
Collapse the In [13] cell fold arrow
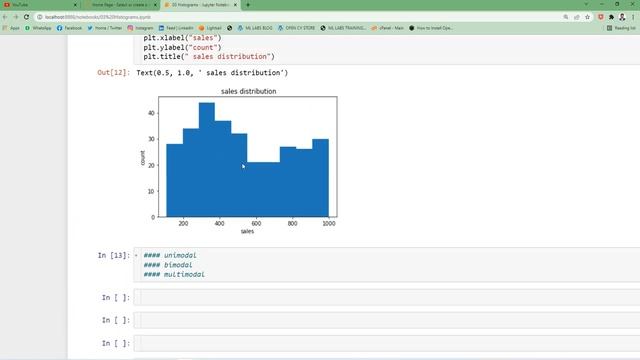tap(136, 256)
